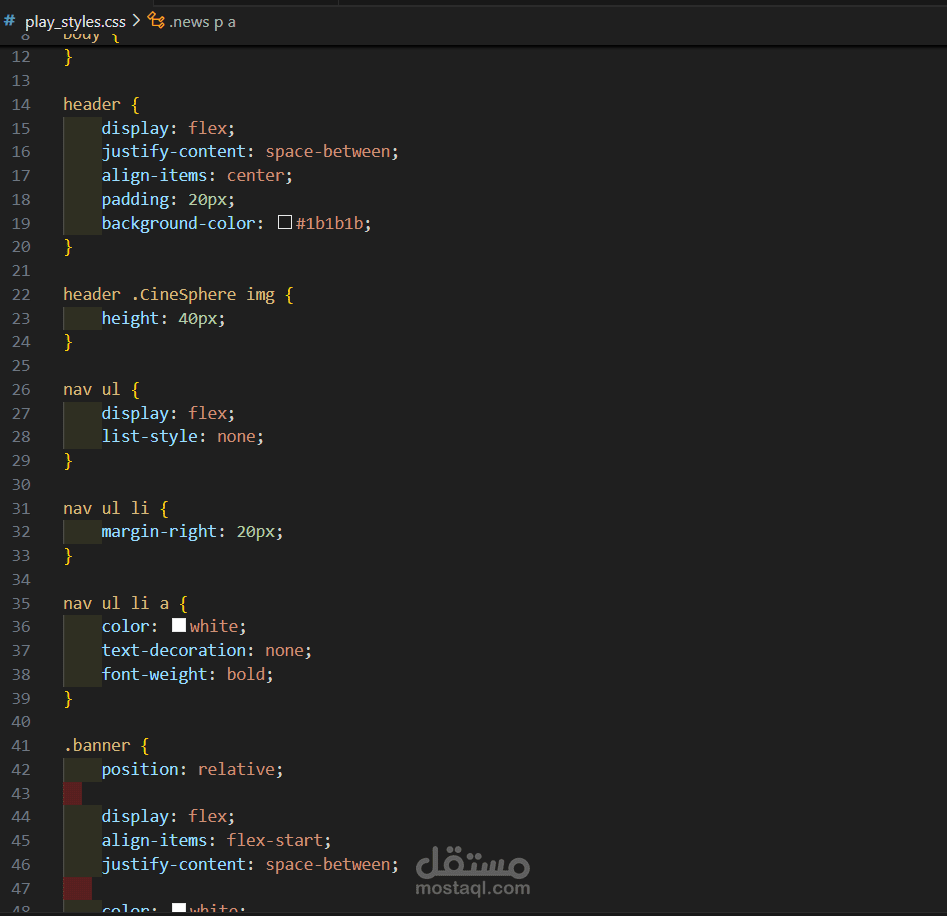Click the symbol icon before .news p a
Viewport: 947px width, 916px height.
(x=156, y=21)
